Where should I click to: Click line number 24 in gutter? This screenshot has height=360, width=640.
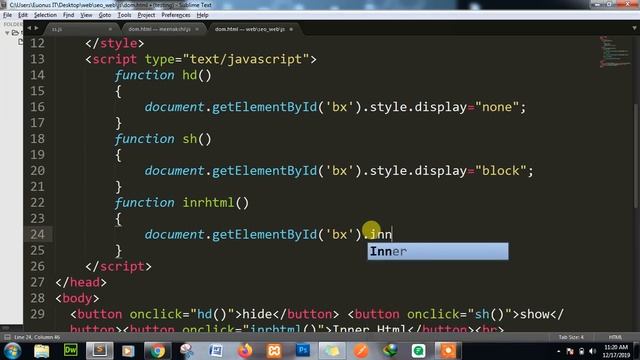[37, 234]
